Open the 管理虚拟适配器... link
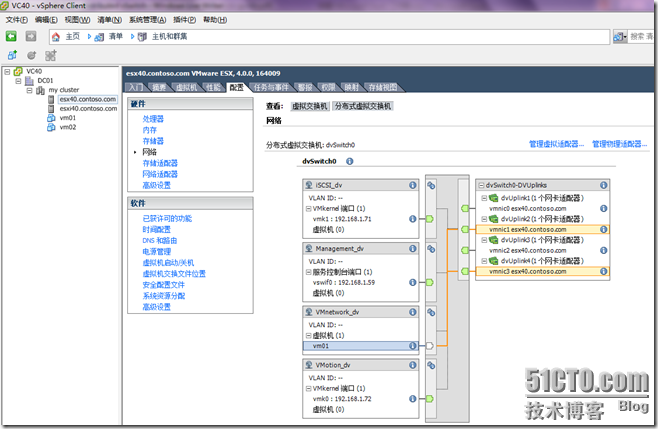This screenshot has height=429, width=658. coord(556,144)
